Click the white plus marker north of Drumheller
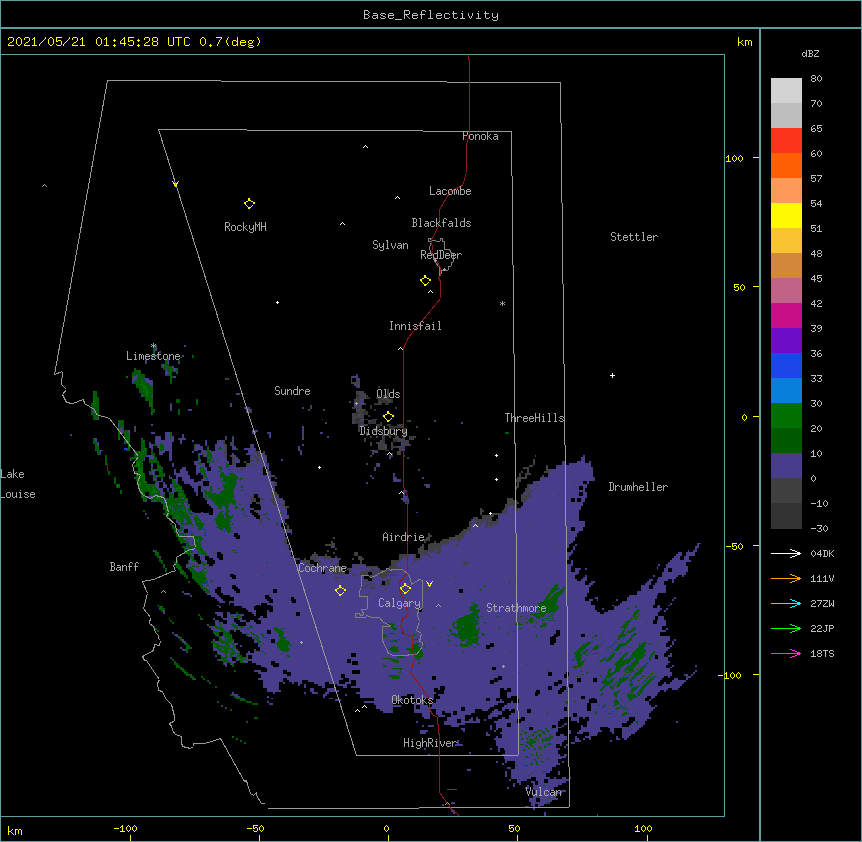 point(612,375)
